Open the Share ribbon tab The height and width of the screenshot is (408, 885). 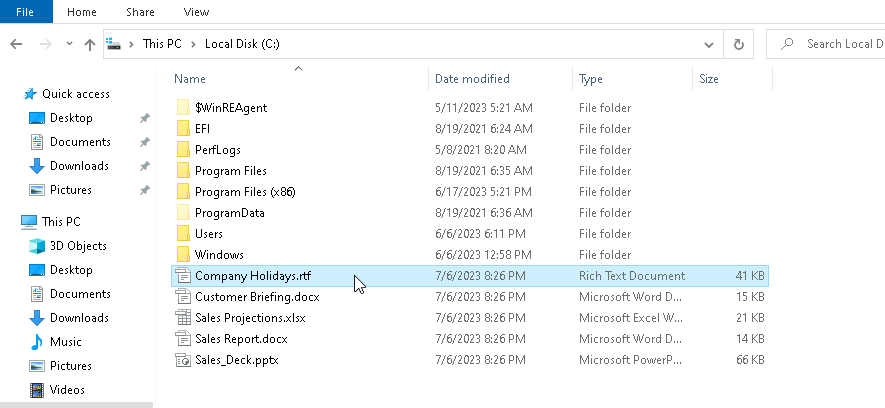point(139,12)
